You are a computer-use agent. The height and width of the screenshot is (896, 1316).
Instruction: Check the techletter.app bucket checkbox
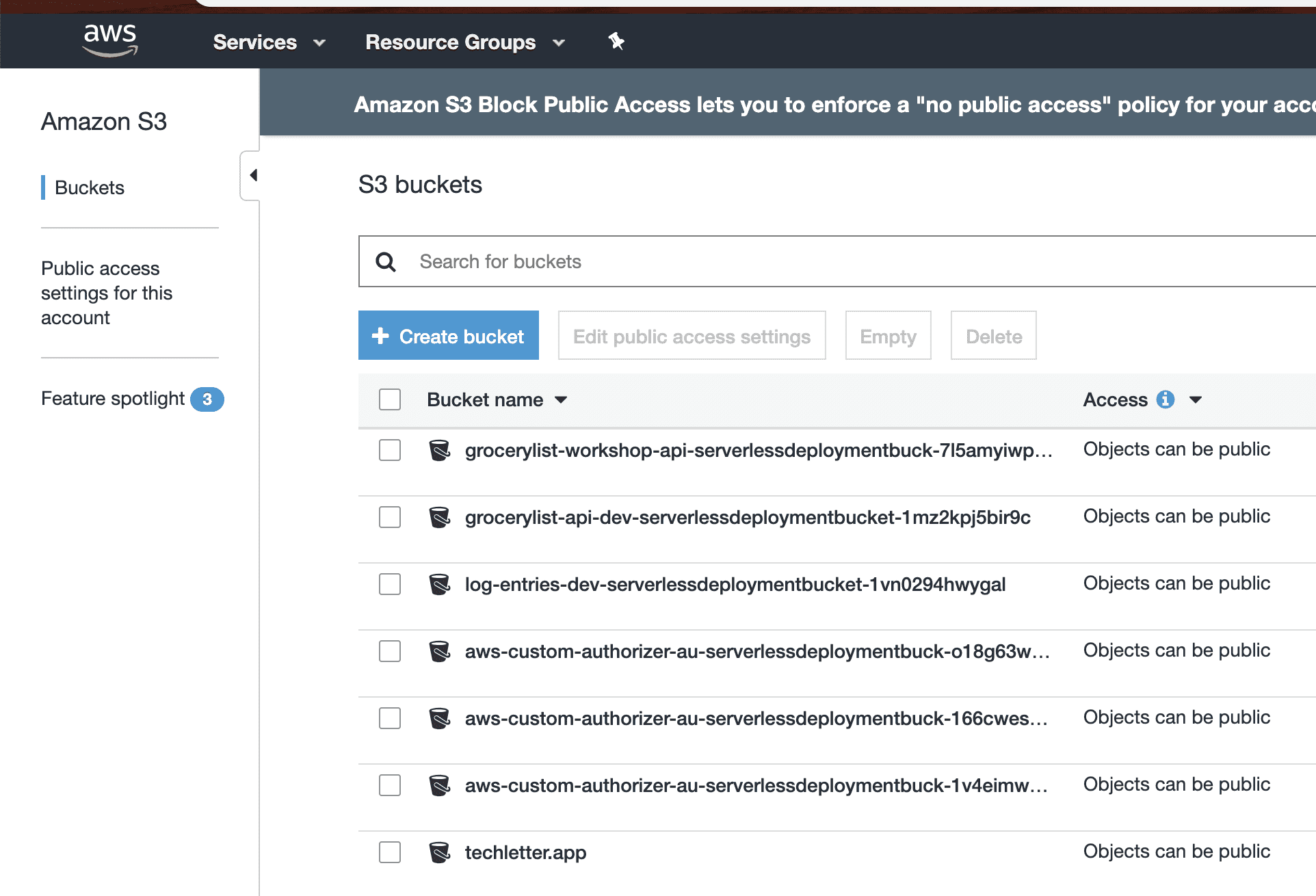tap(390, 852)
